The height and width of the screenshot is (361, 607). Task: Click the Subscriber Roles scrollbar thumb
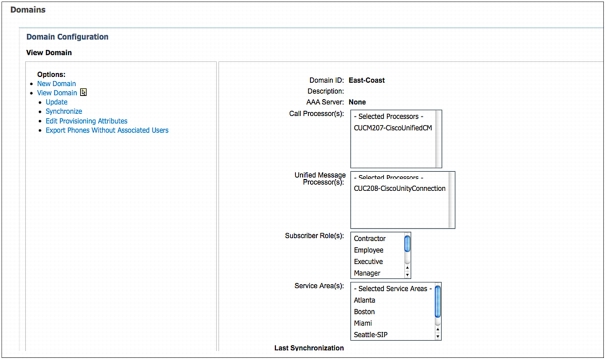coord(407,244)
